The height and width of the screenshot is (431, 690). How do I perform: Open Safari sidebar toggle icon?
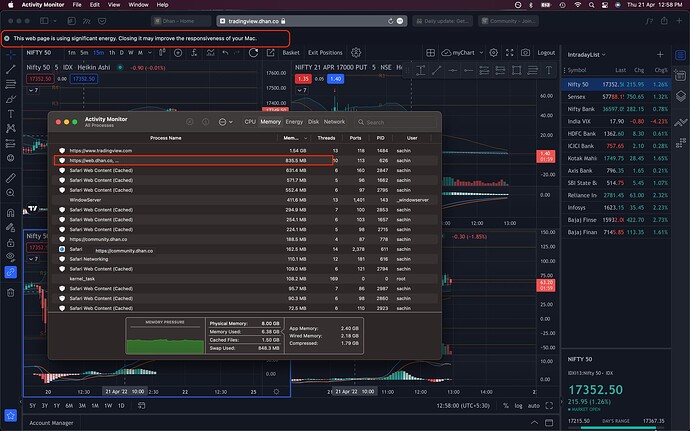point(44,21)
